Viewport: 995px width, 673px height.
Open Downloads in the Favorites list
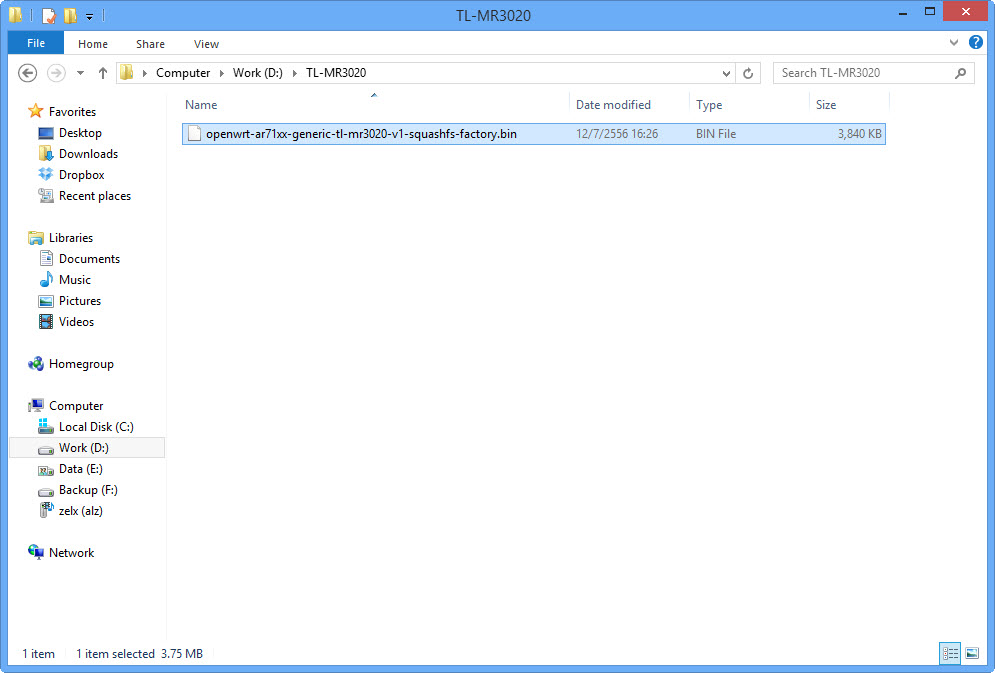pos(88,154)
